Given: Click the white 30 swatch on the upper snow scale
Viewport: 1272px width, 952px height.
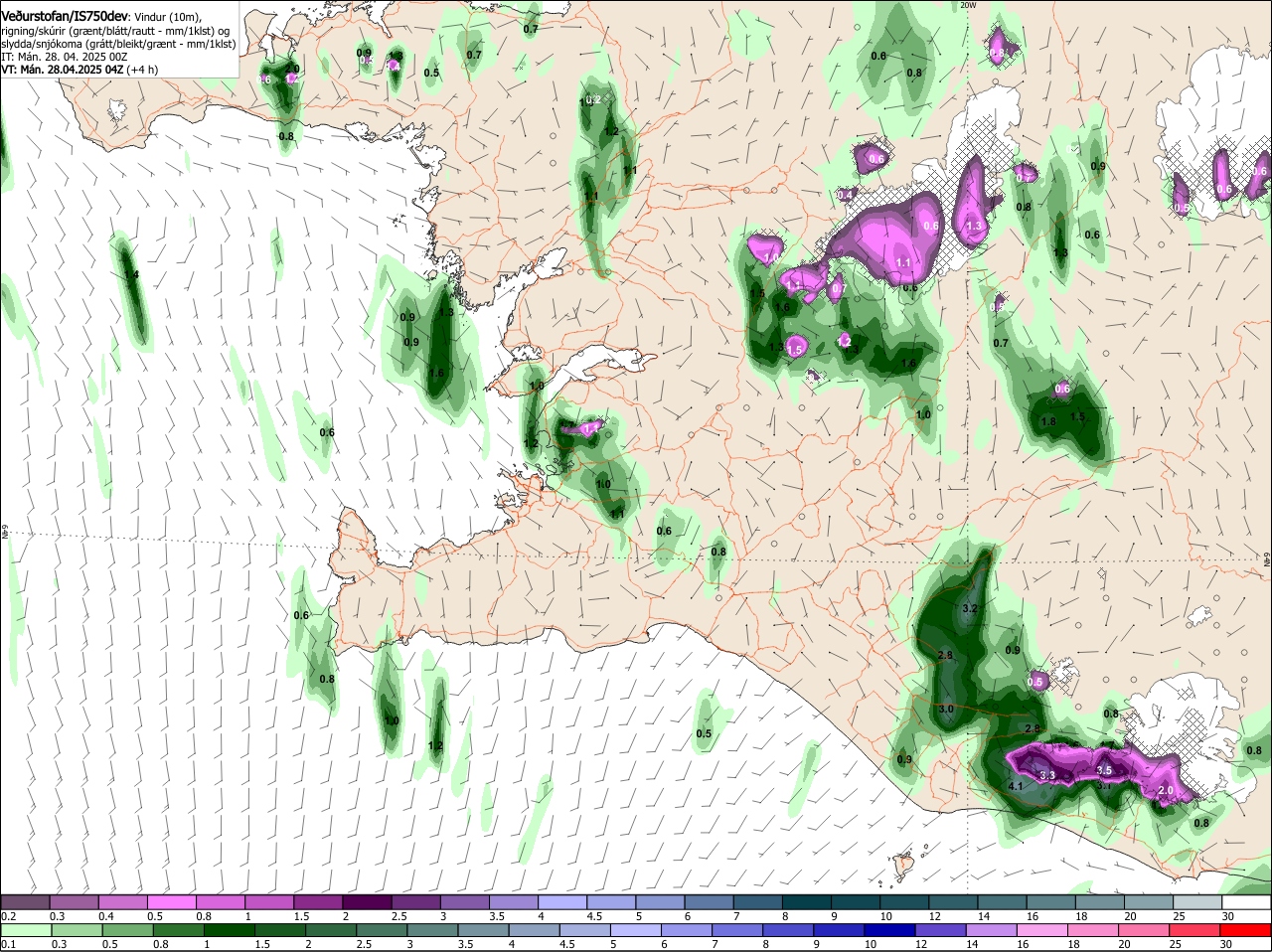Looking at the screenshot, I should pos(1245,902).
